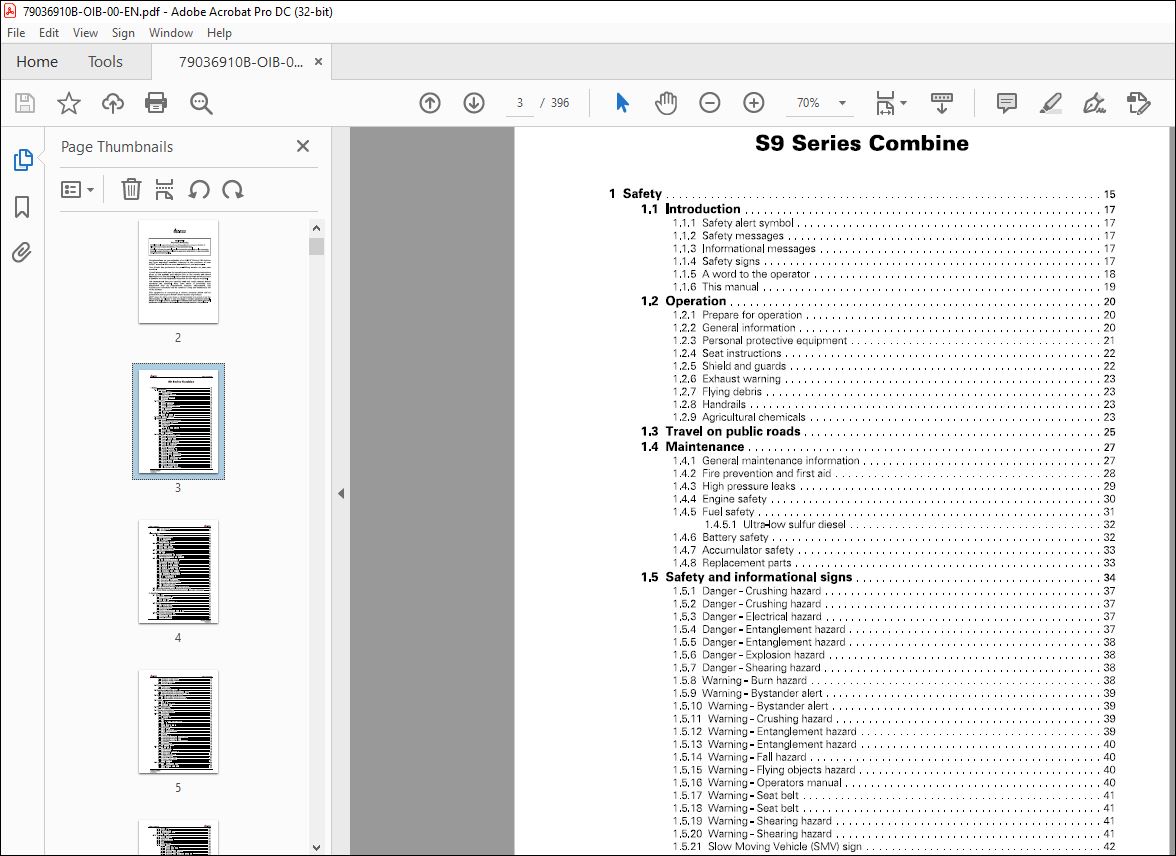Open the Window menu
Viewport: 1176px width, 856px height.
coord(170,33)
